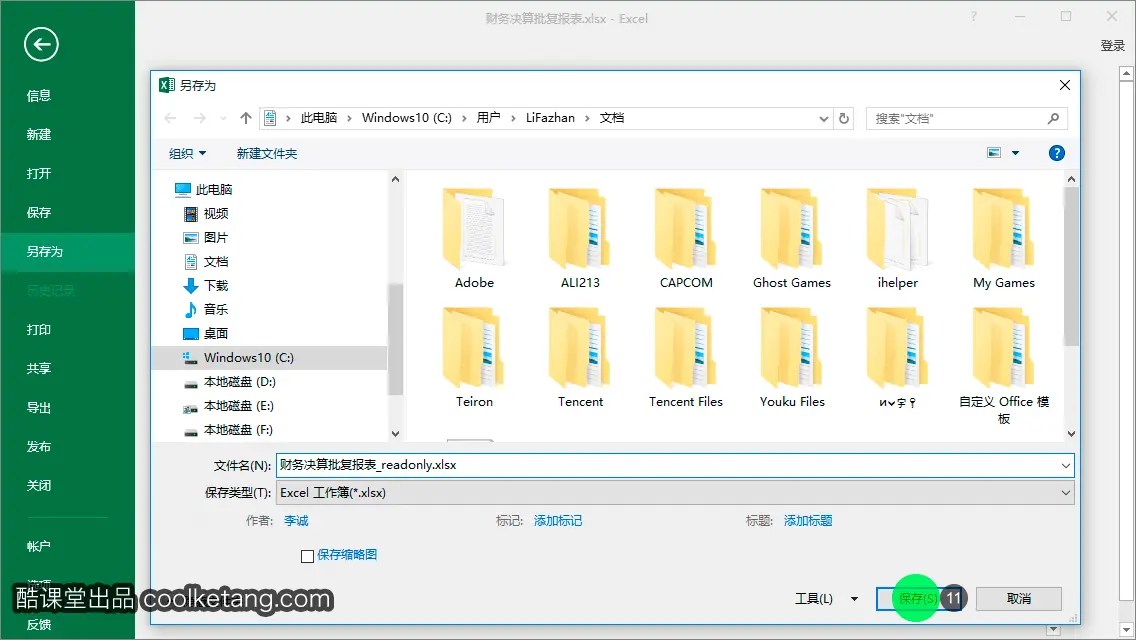This screenshot has width=1136, height=640.
Task: Open the 组织 dropdown menu
Action: pos(188,153)
